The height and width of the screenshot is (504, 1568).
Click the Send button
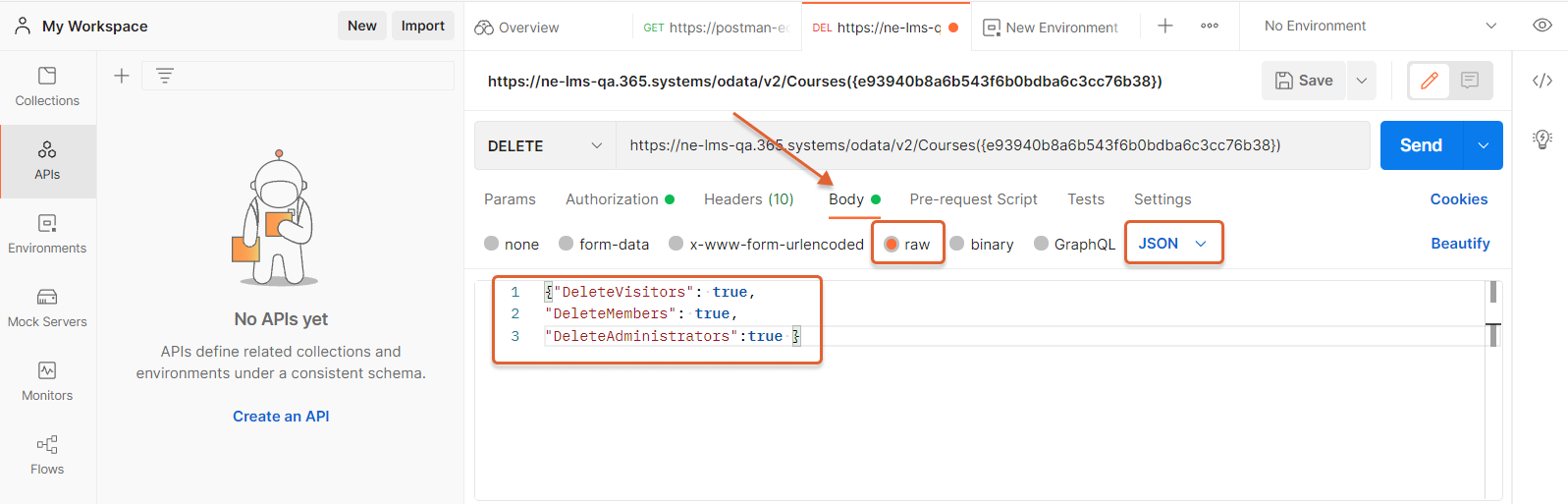(1421, 145)
